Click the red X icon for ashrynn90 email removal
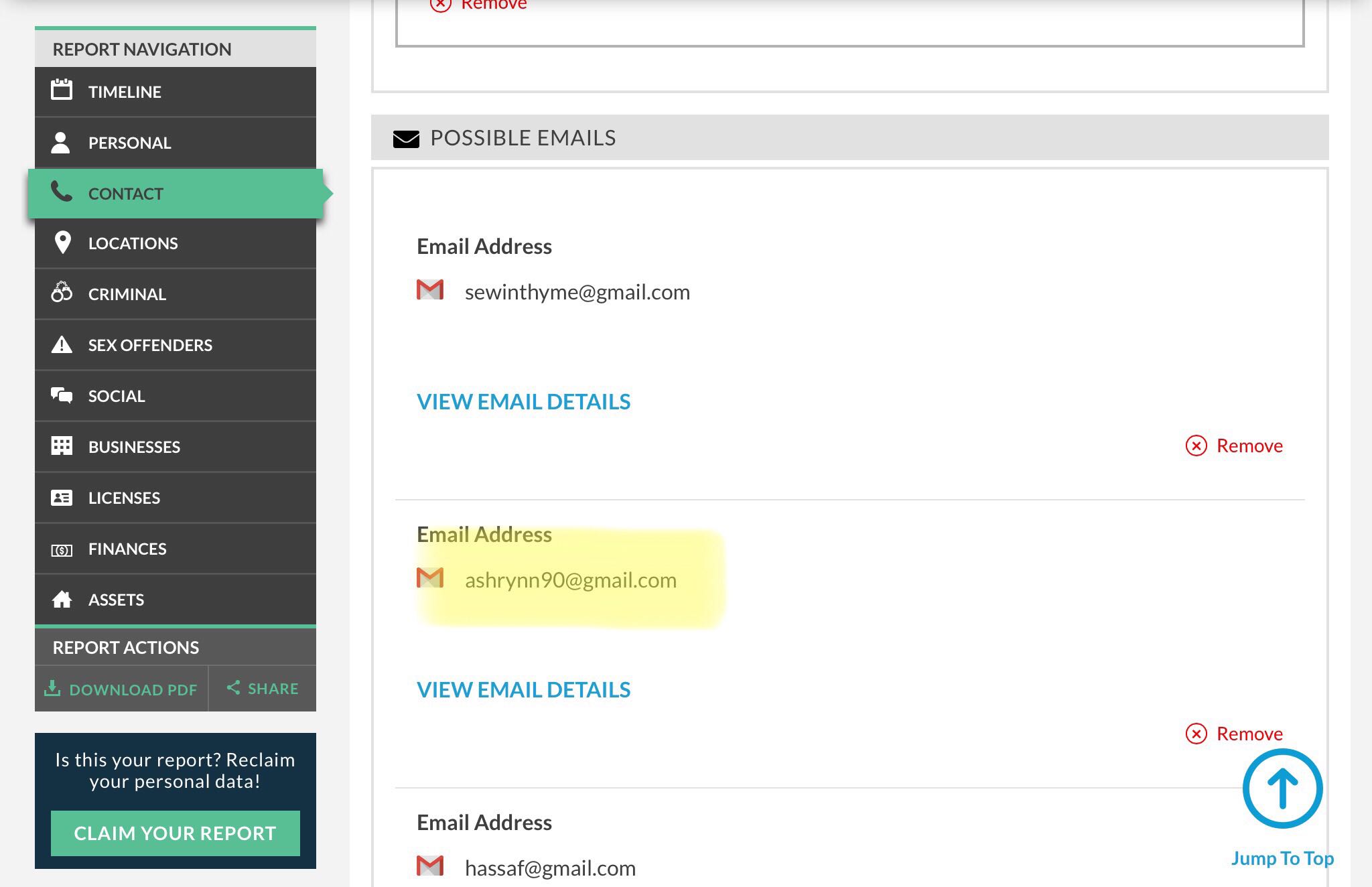The height and width of the screenshot is (887, 1372). pyautogui.click(x=1196, y=734)
